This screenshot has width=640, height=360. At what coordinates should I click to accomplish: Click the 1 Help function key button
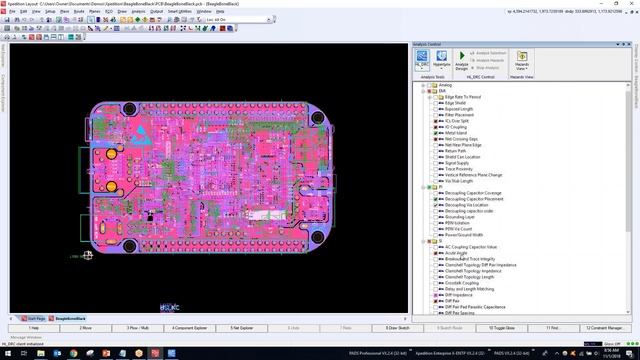pos(34,328)
